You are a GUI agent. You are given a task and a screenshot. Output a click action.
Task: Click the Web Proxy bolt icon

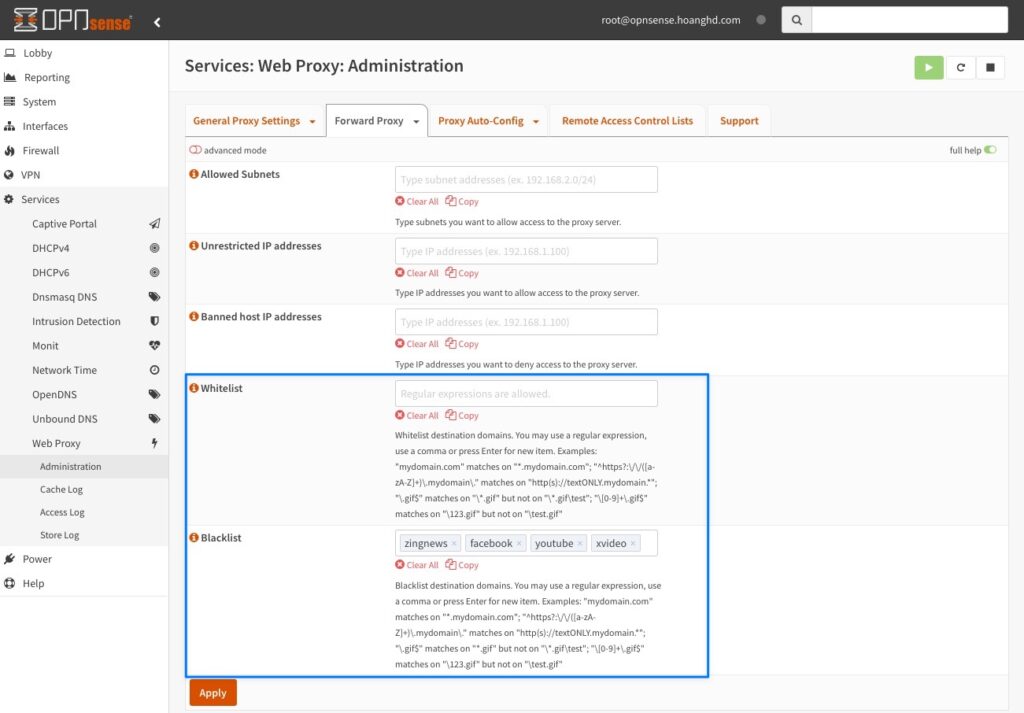(x=154, y=443)
